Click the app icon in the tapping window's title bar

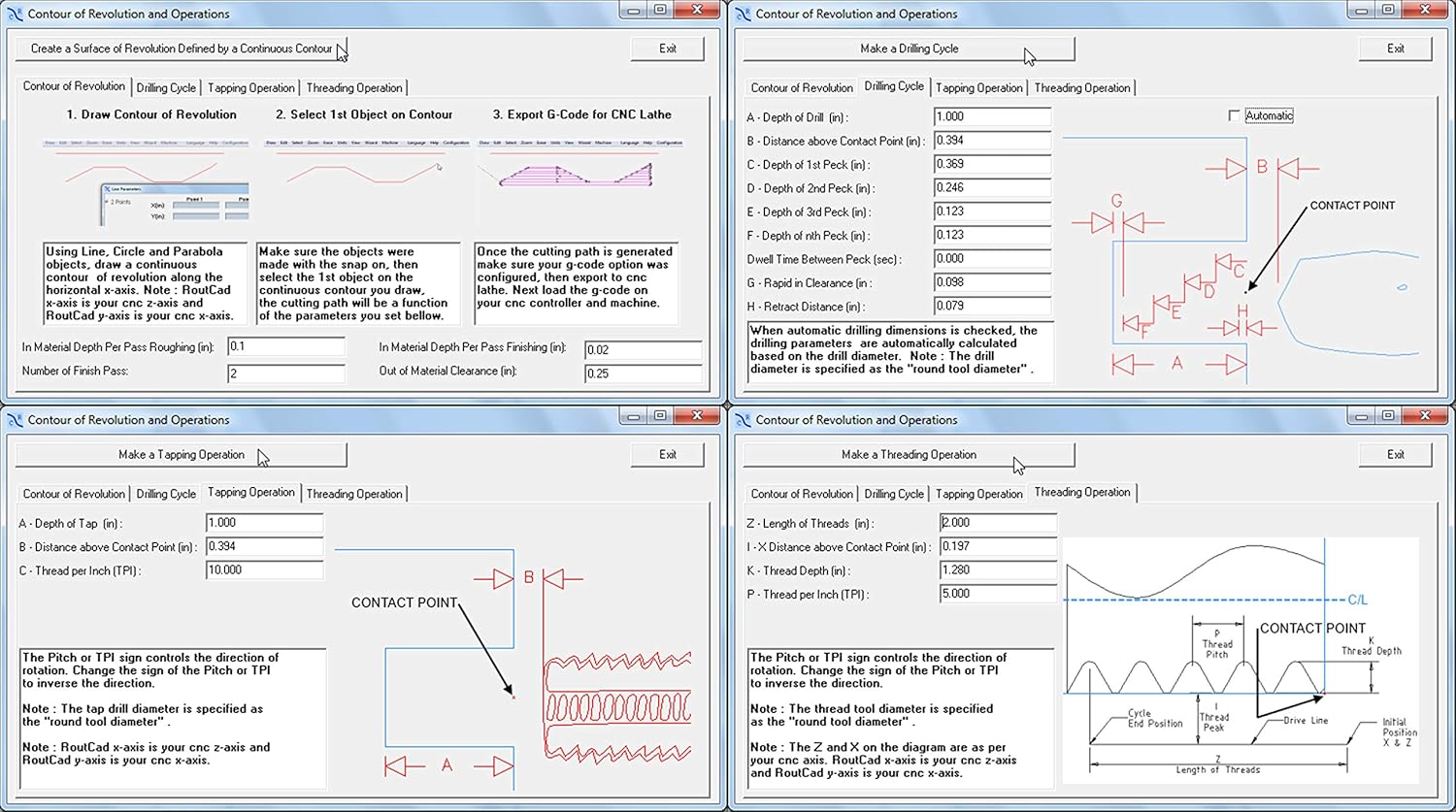point(15,420)
